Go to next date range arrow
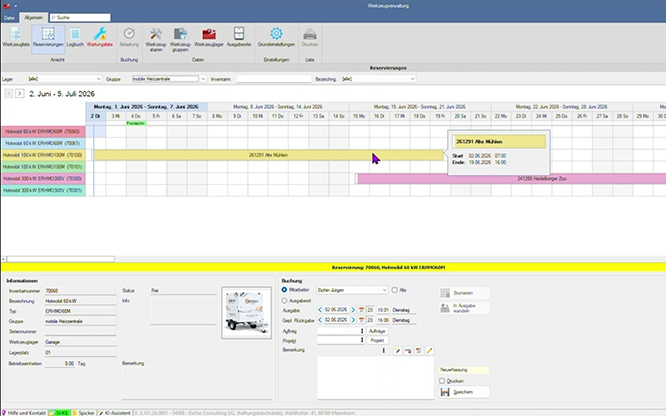Image resolution: width=666 pixels, height=416 pixels. [x=20, y=93]
